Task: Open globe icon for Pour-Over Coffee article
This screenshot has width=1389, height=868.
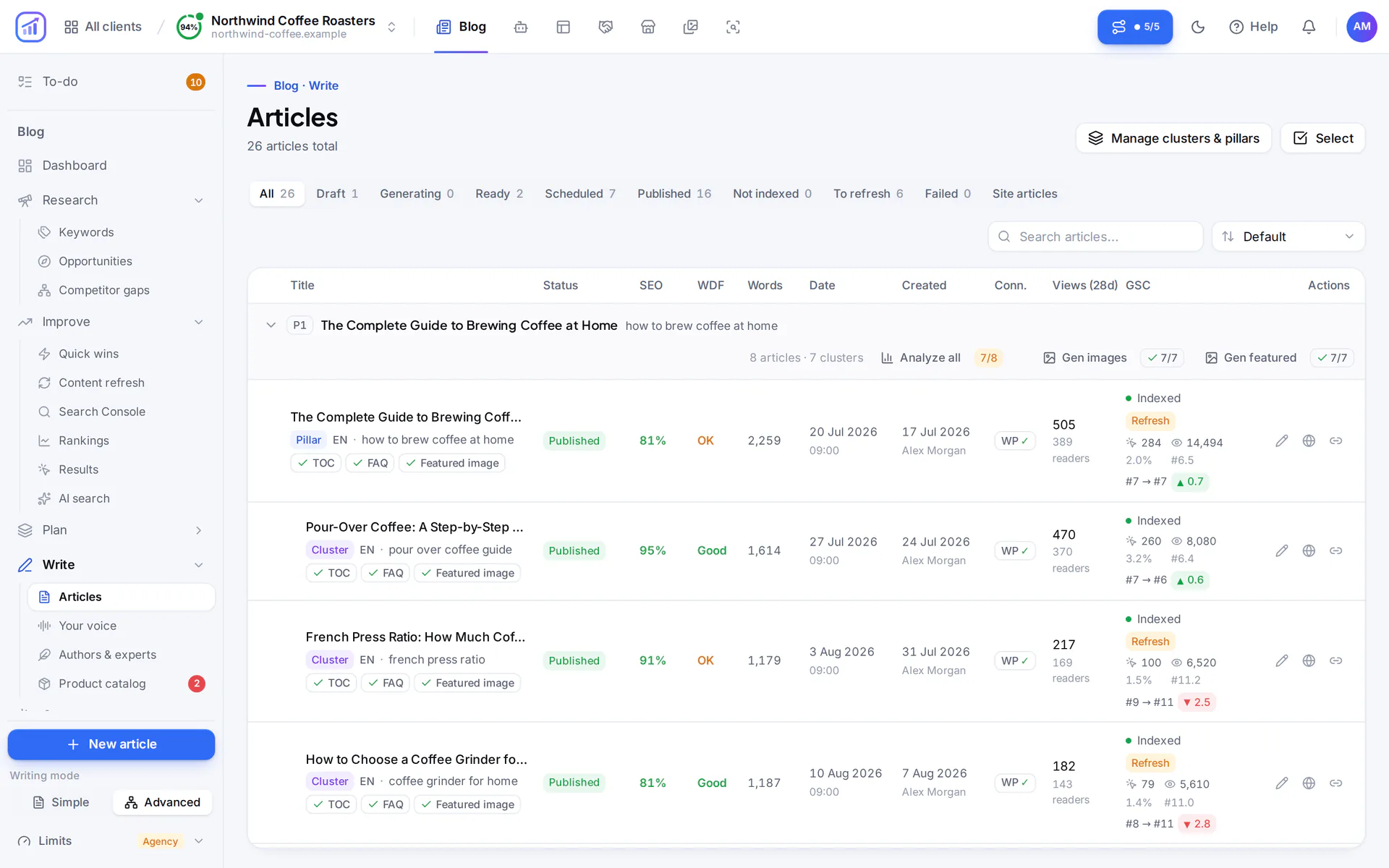Action: point(1309,550)
